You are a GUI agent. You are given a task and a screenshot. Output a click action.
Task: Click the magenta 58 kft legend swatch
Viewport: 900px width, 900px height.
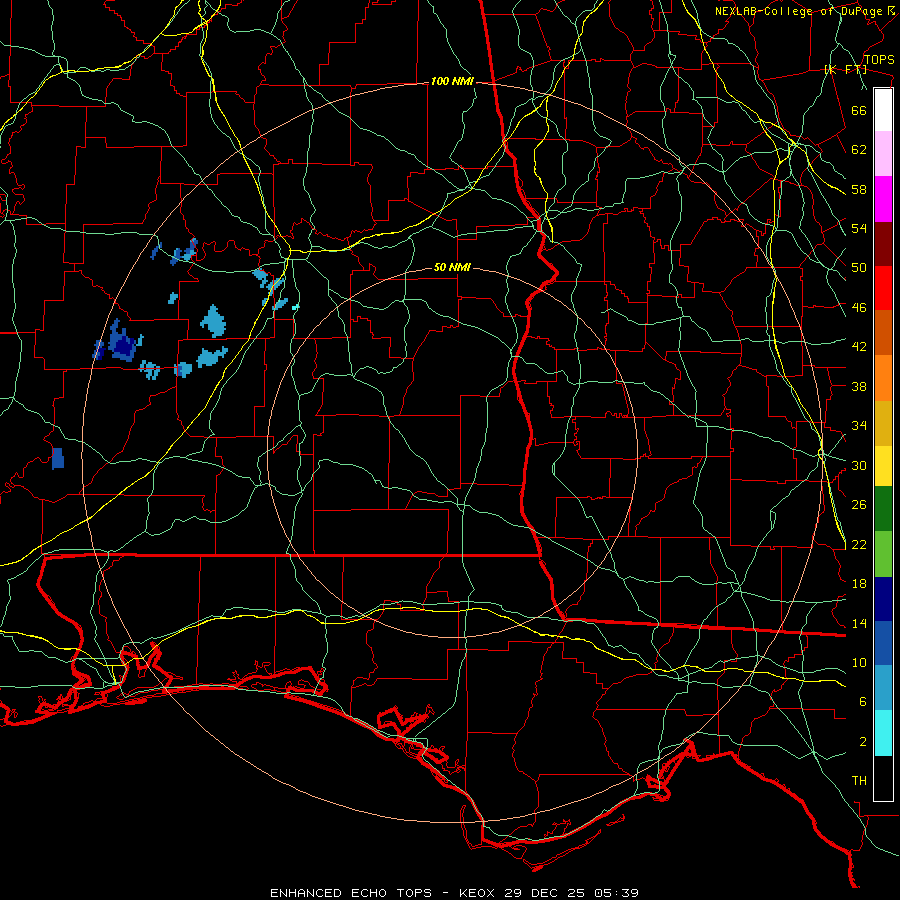[x=883, y=199]
